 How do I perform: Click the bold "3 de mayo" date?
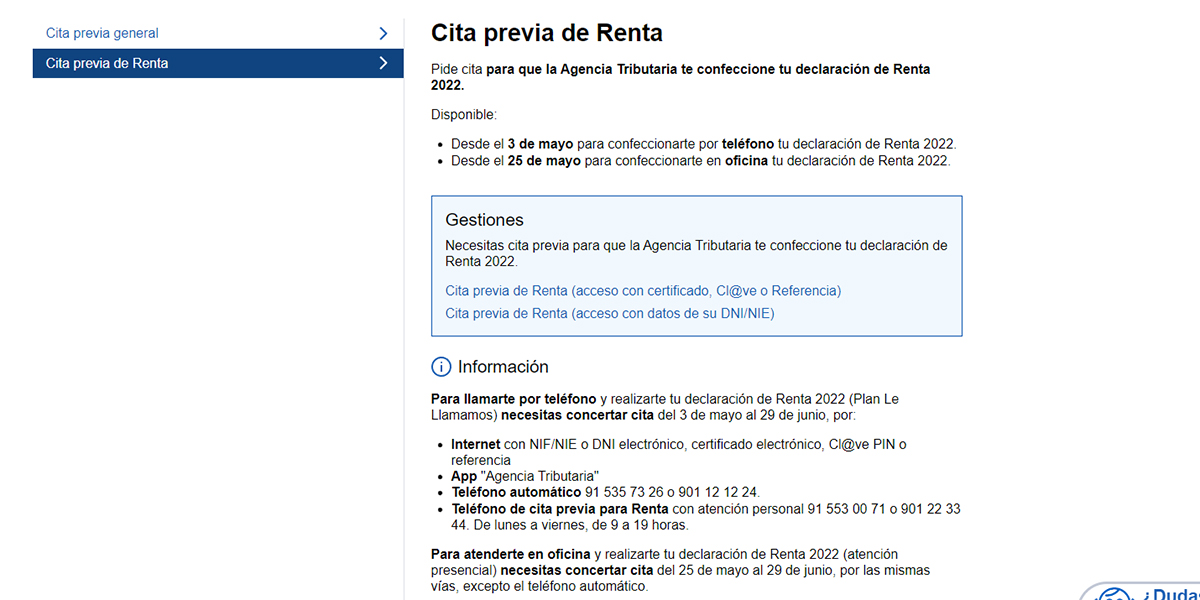point(540,144)
